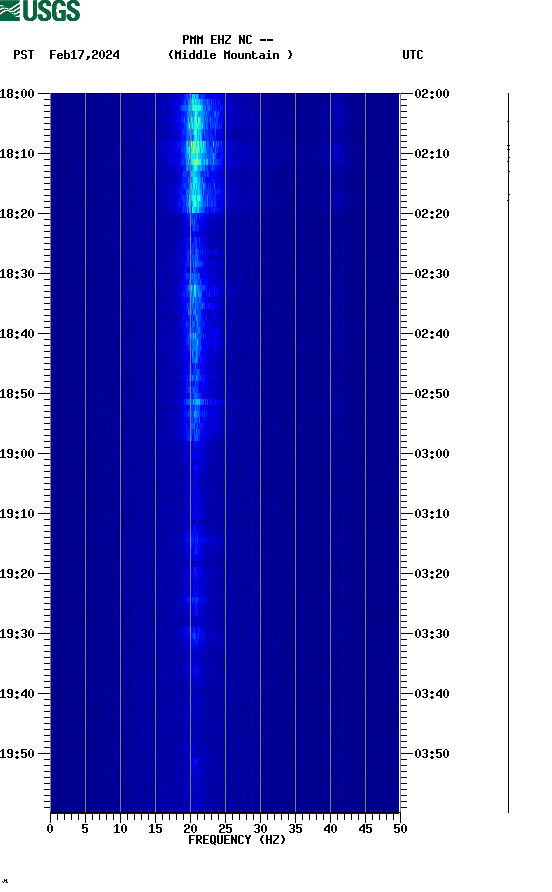This screenshot has height=892, width=552.
Task: Click the 'UTC' timezone label
Action: point(413,55)
